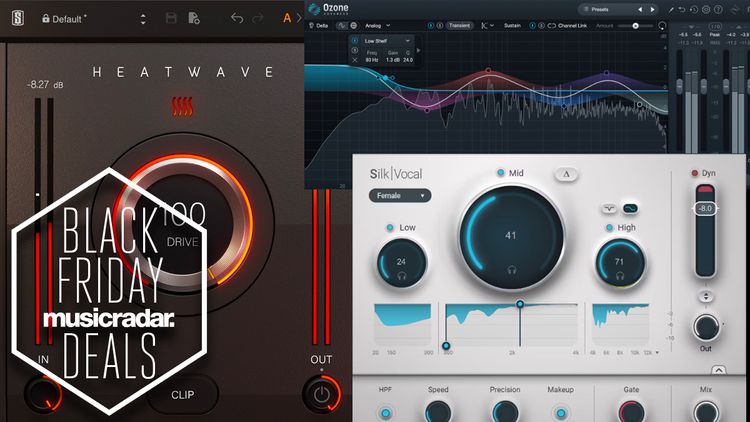The width and height of the screenshot is (750, 422).
Task: Click the Dyn threshold slider handle at -8.0
Action: coord(705,209)
